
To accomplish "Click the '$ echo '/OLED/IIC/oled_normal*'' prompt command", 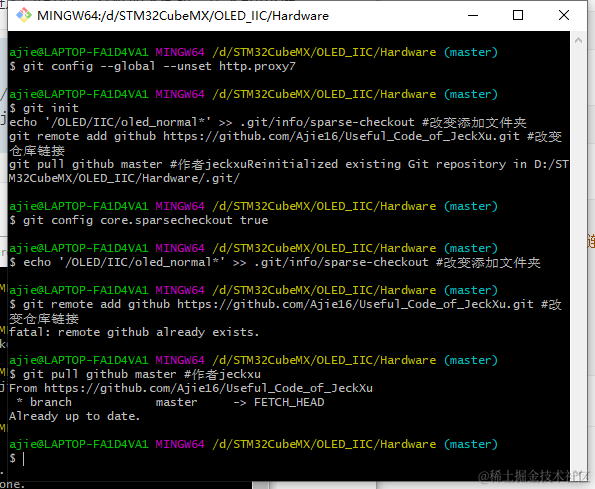I will (275, 263).
